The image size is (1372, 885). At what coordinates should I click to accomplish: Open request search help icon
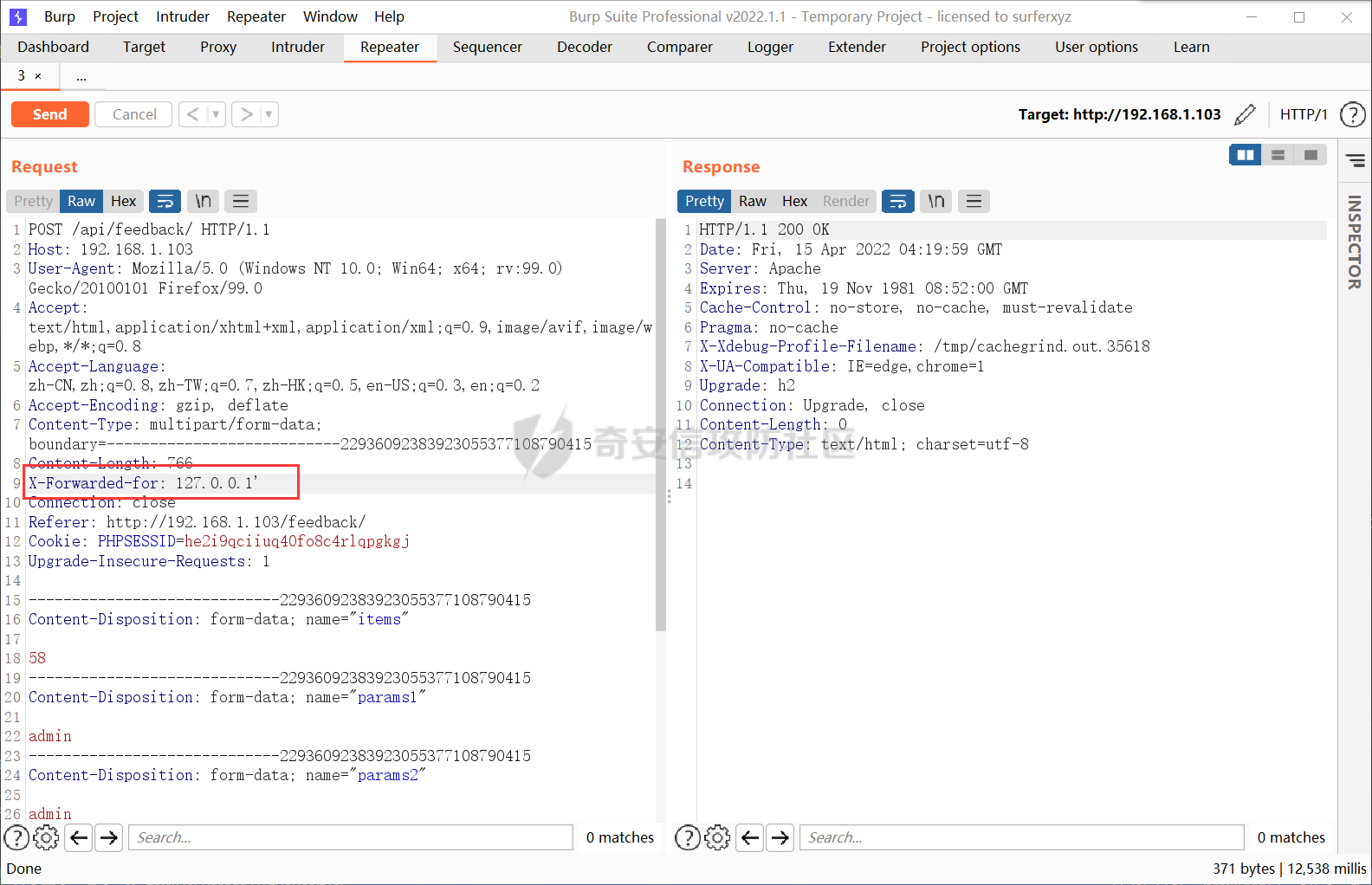tap(16, 837)
